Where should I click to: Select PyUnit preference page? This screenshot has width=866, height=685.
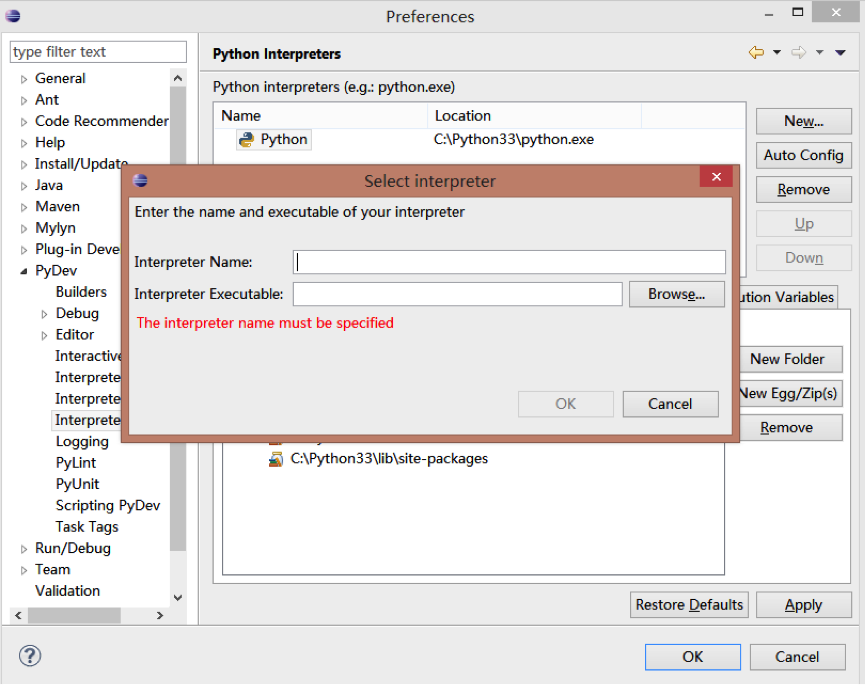(77, 484)
